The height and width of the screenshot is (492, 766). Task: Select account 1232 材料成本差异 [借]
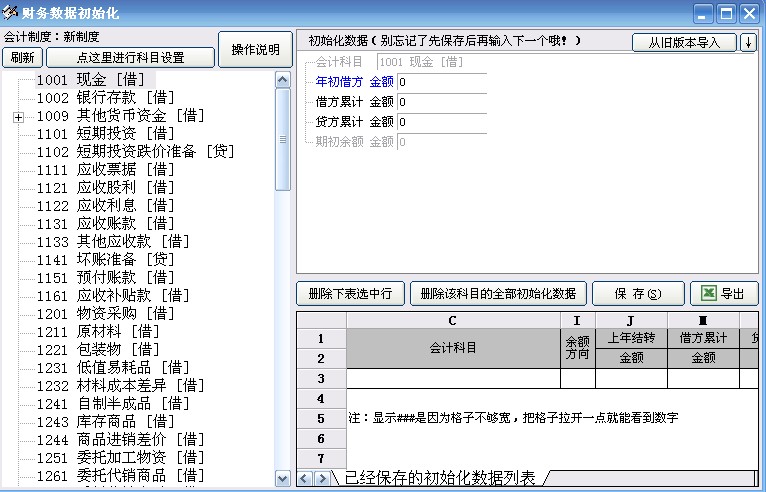[x=121, y=386]
